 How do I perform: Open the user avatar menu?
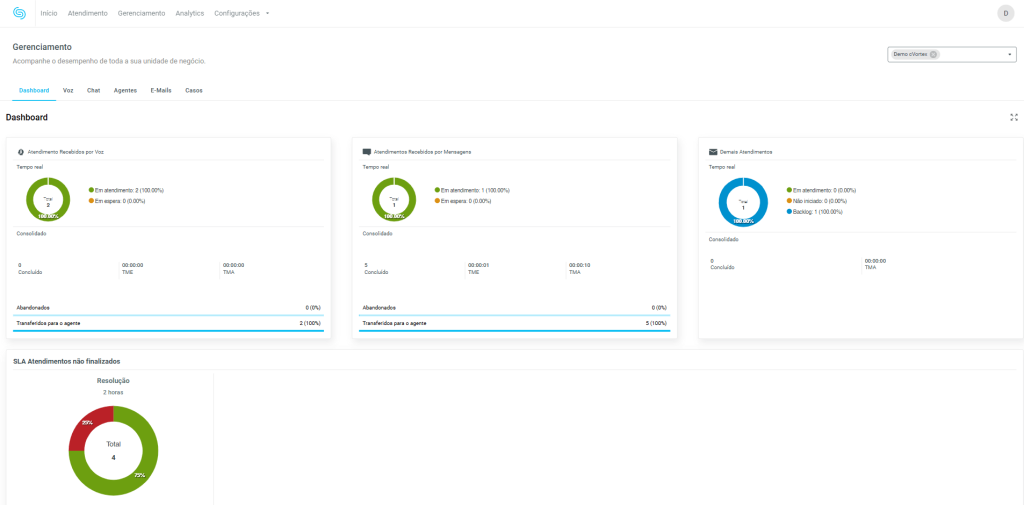click(1005, 13)
